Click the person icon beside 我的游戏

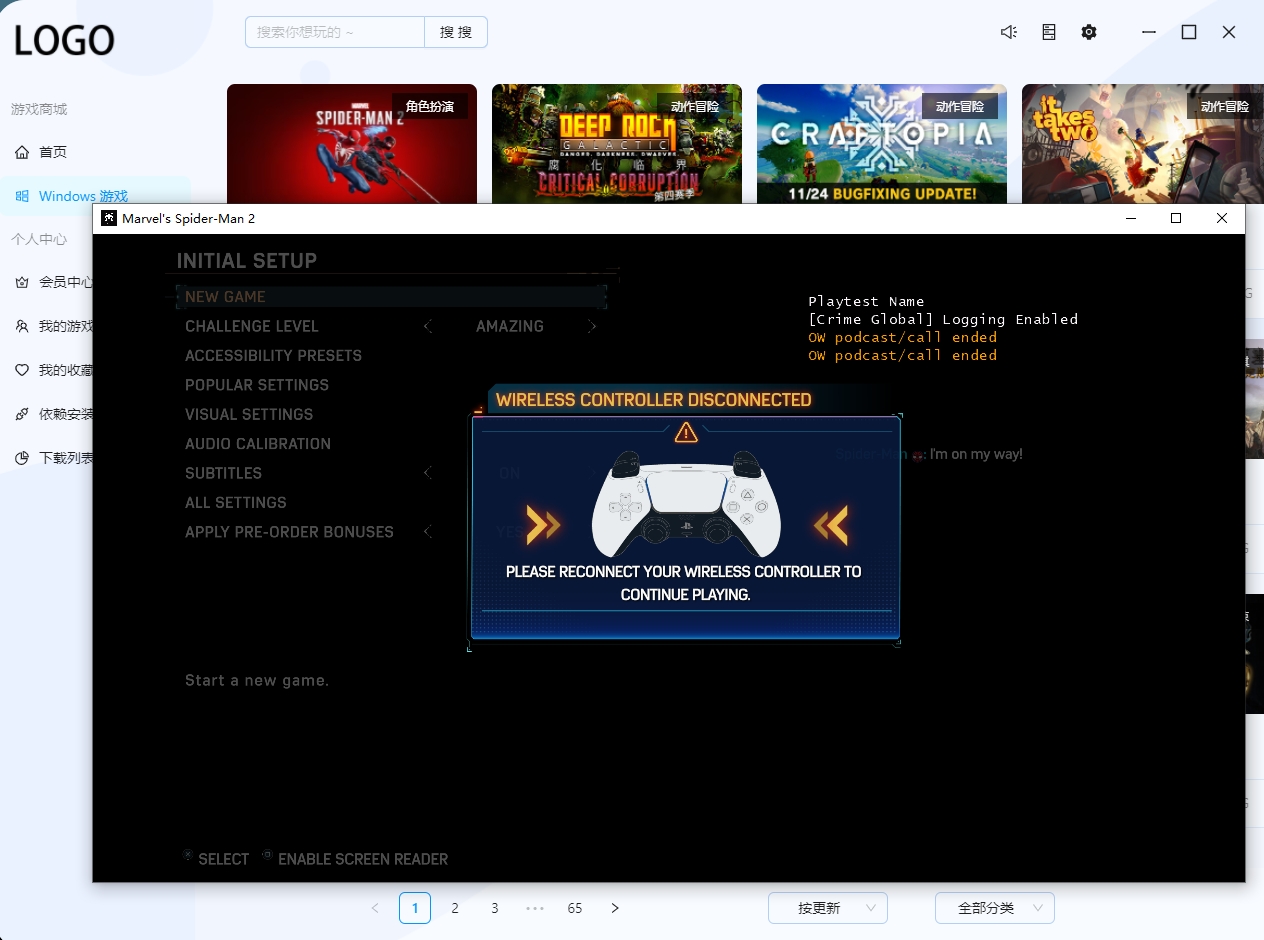[x=22, y=326]
